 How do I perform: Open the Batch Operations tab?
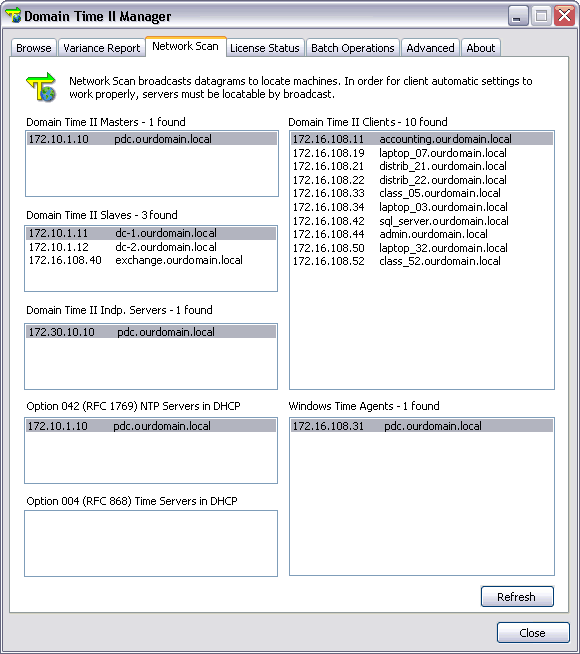tap(353, 48)
